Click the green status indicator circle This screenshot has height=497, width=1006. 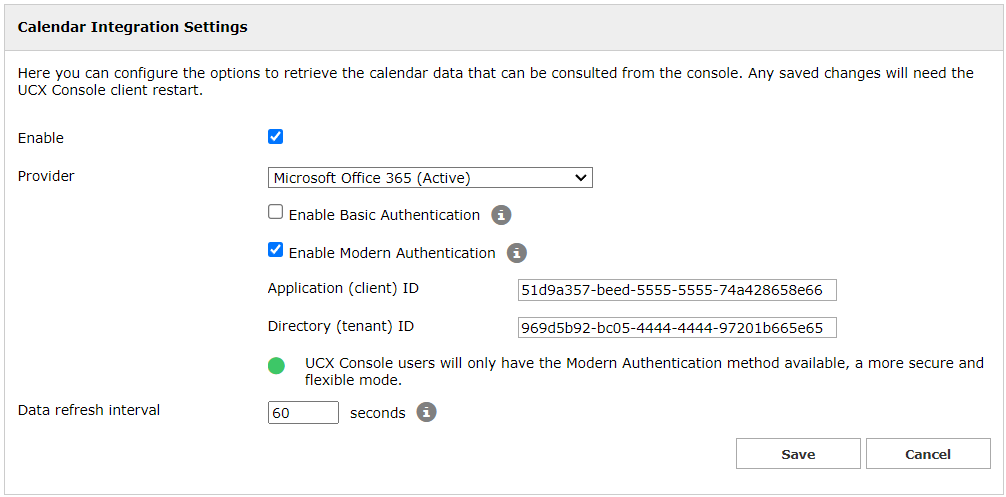(x=277, y=365)
